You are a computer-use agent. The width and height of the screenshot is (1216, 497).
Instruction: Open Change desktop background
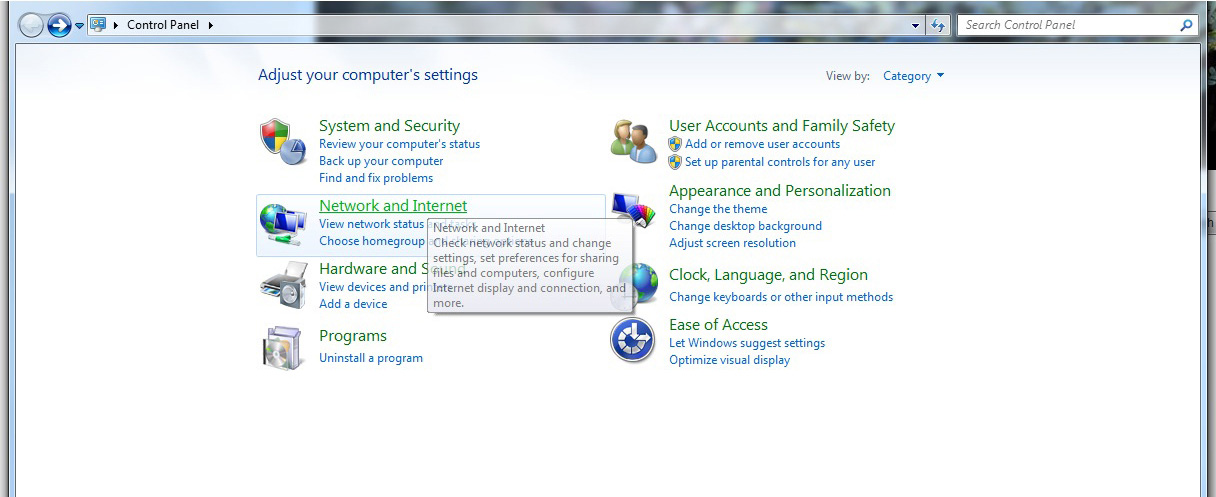click(x=745, y=226)
